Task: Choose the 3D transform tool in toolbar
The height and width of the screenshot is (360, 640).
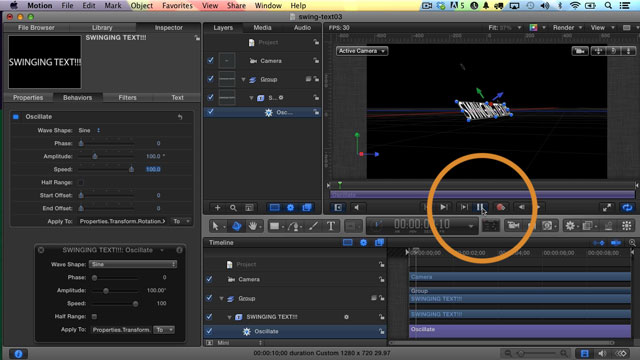Action: 236,226
